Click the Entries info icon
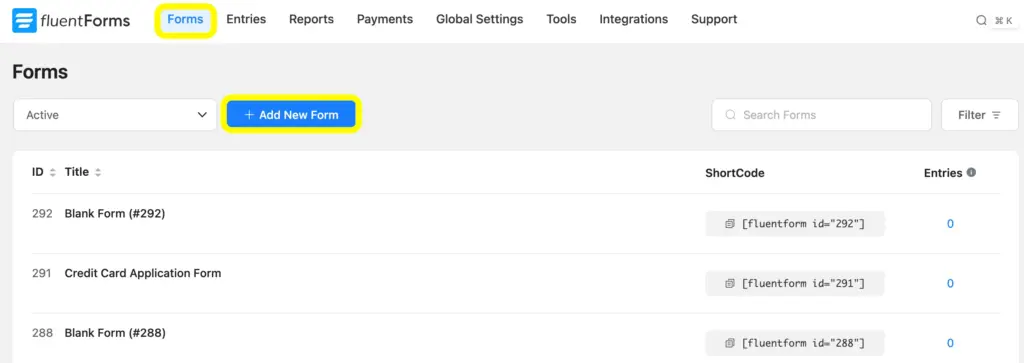Screen dimensions: 1024x363 coord(971,173)
